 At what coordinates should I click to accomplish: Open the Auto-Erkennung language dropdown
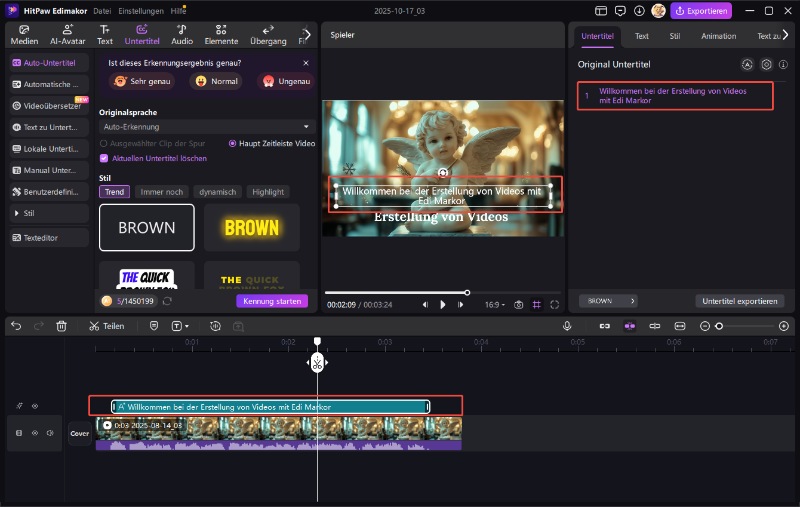[207, 127]
